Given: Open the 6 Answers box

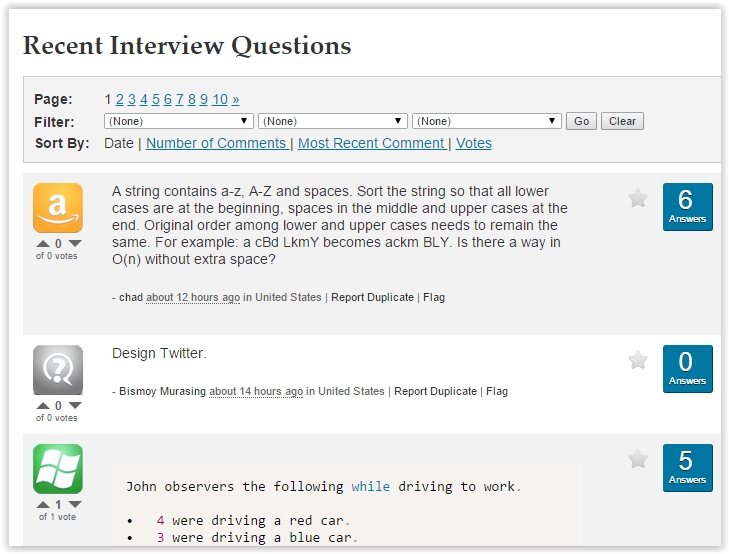Looking at the screenshot, I should (x=687, y=206).
